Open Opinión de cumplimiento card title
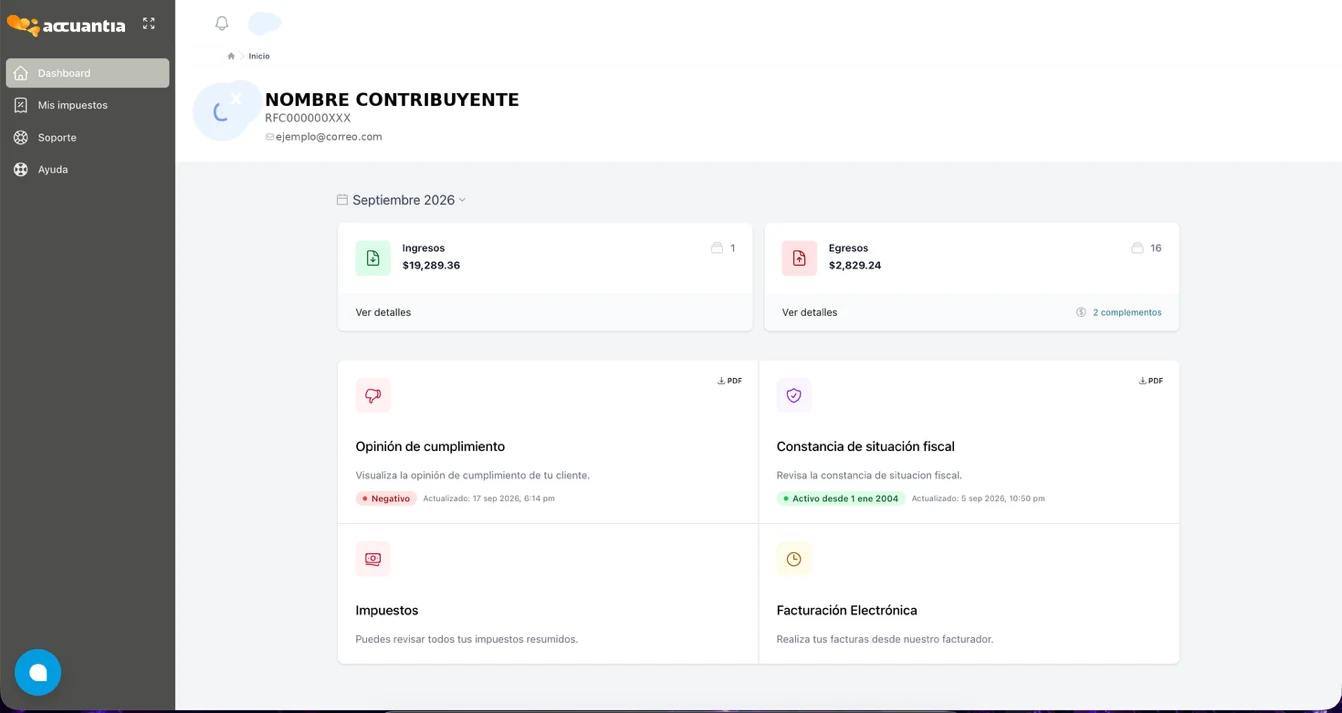1342x713 pixels. (x=430, y=446)
